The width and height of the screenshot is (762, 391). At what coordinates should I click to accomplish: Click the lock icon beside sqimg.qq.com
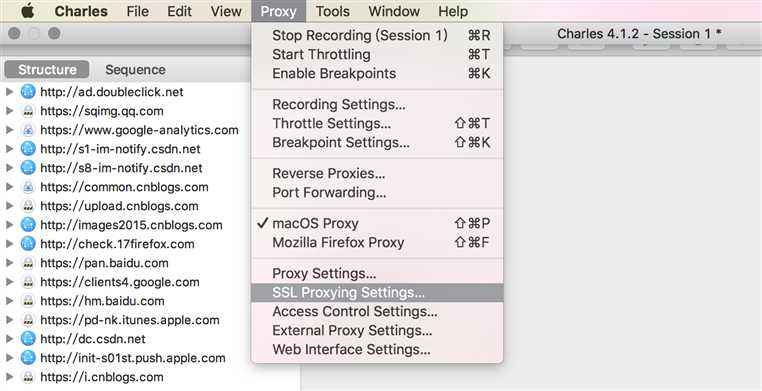(28, 111)
